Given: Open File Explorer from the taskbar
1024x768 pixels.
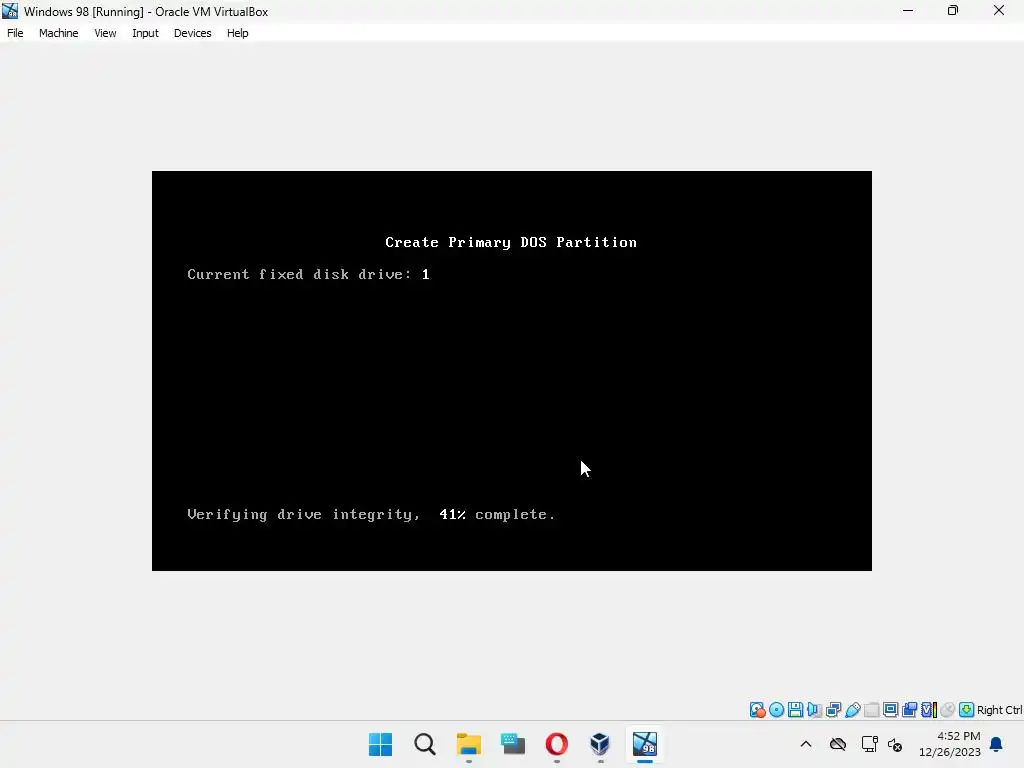Looking at the screenshot, I should click(468, 744).
